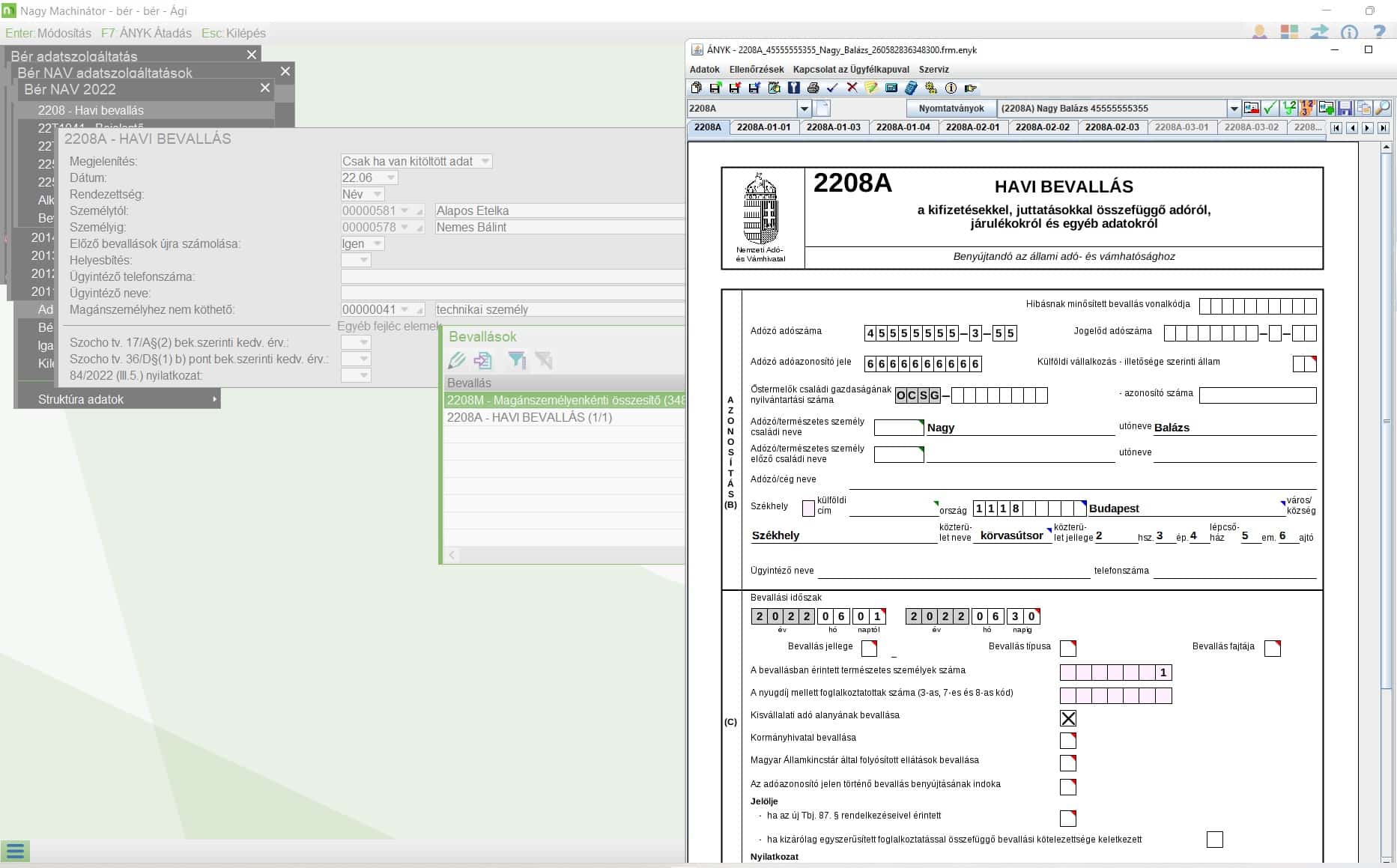Check the Kormányhivatal bevallása checkbox
The width and height of the screenshot is (1397, 868).
(1068, 741)
